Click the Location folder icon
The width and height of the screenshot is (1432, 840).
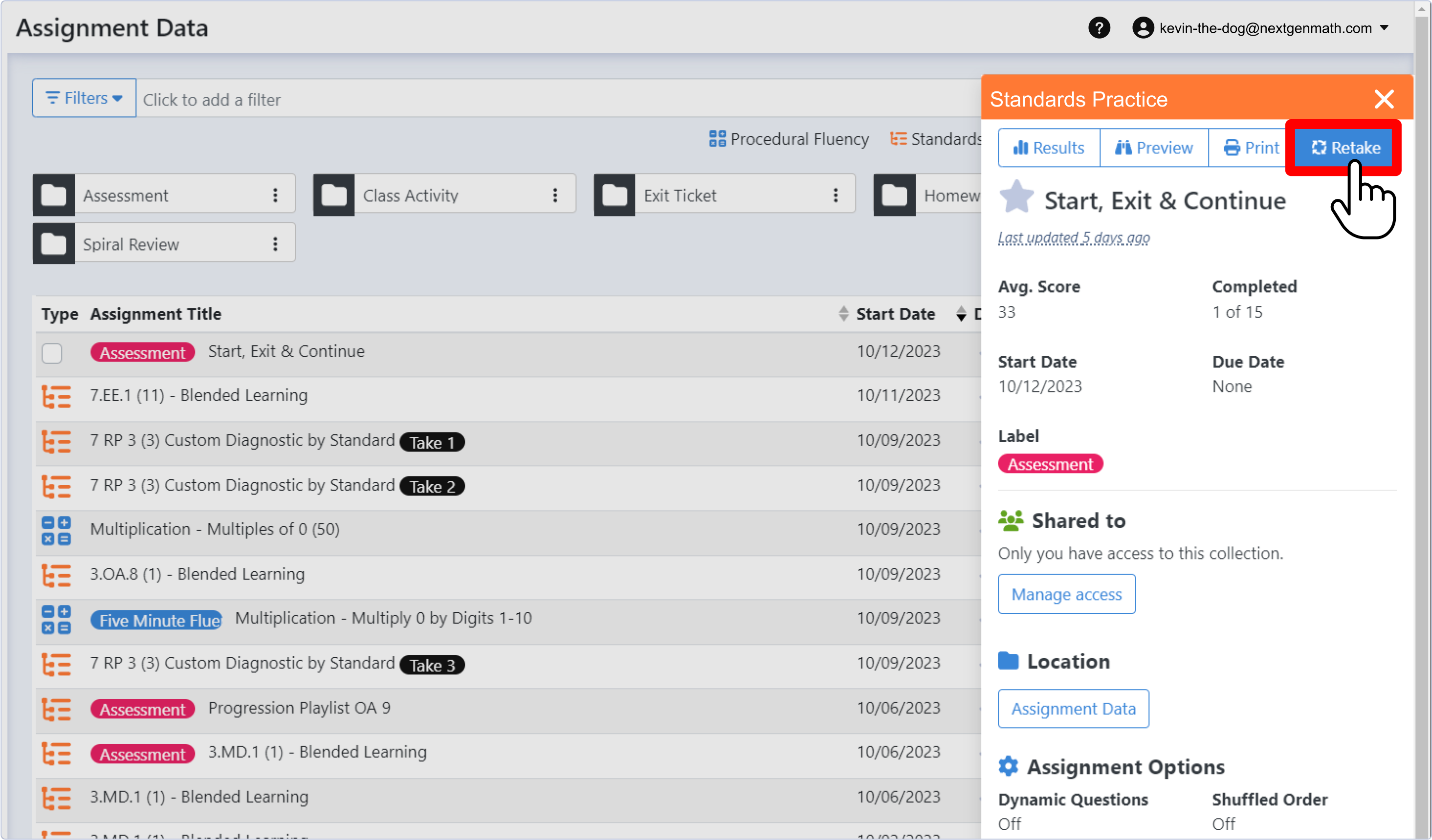1008,661
